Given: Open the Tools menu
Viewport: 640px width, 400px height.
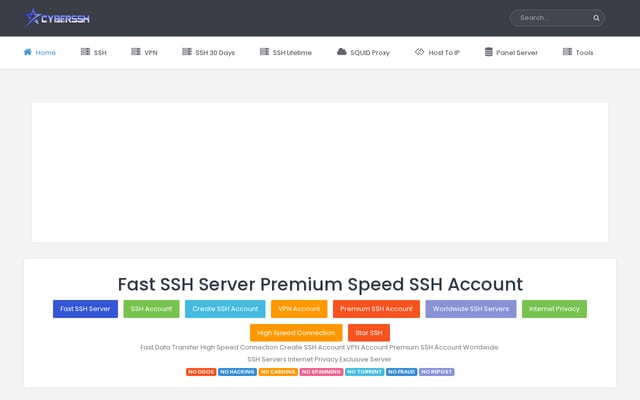Looking at the screenshot, I should click(x=578, y=52).
